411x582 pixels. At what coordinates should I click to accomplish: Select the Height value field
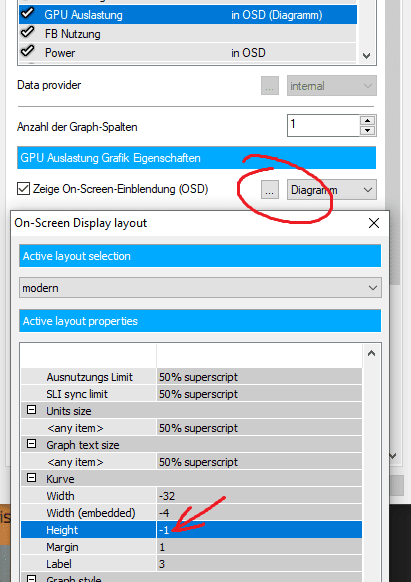pyautogui.click(x=259, y=530)
